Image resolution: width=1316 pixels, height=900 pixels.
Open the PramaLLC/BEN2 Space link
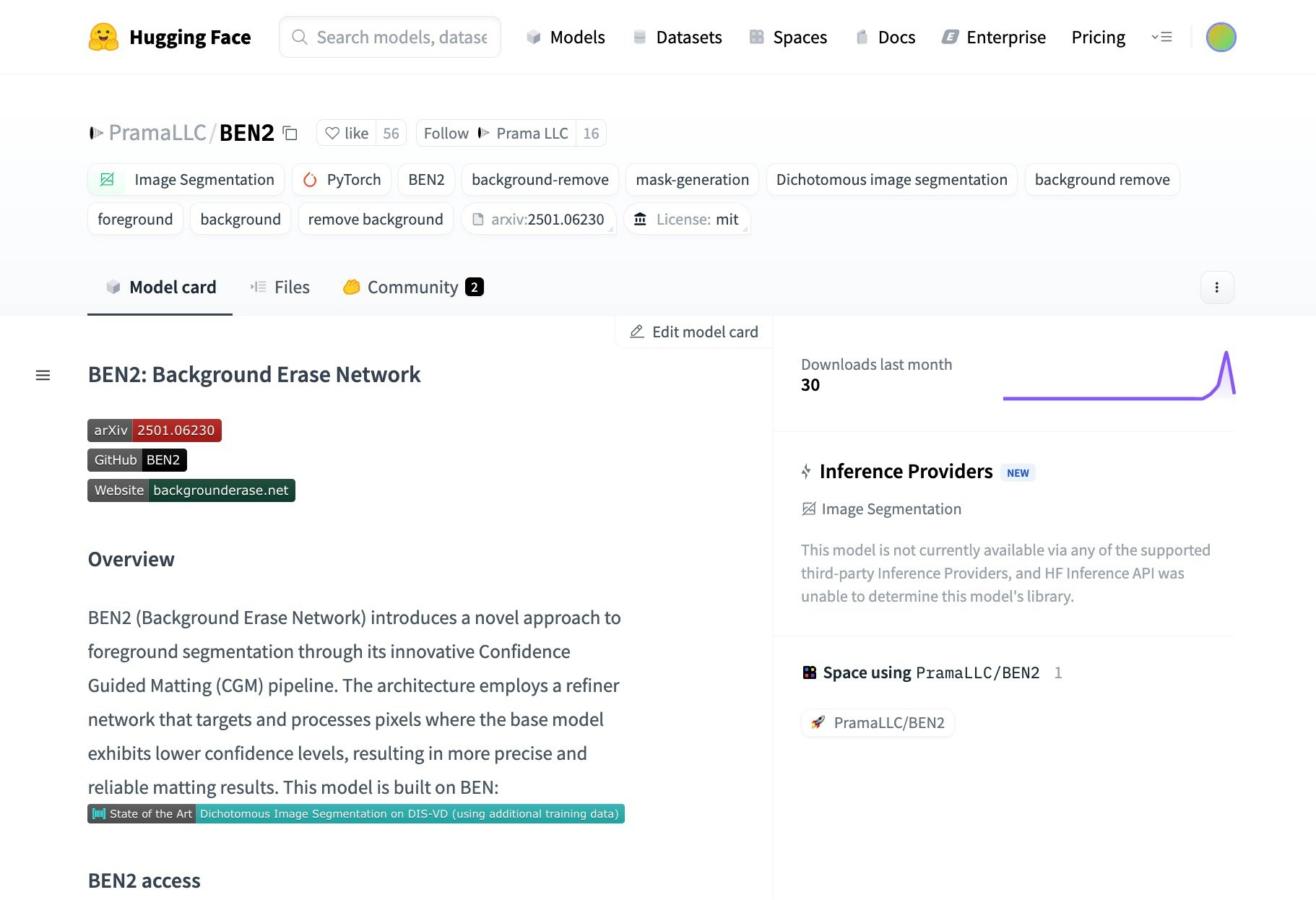[x=878, y=723]
